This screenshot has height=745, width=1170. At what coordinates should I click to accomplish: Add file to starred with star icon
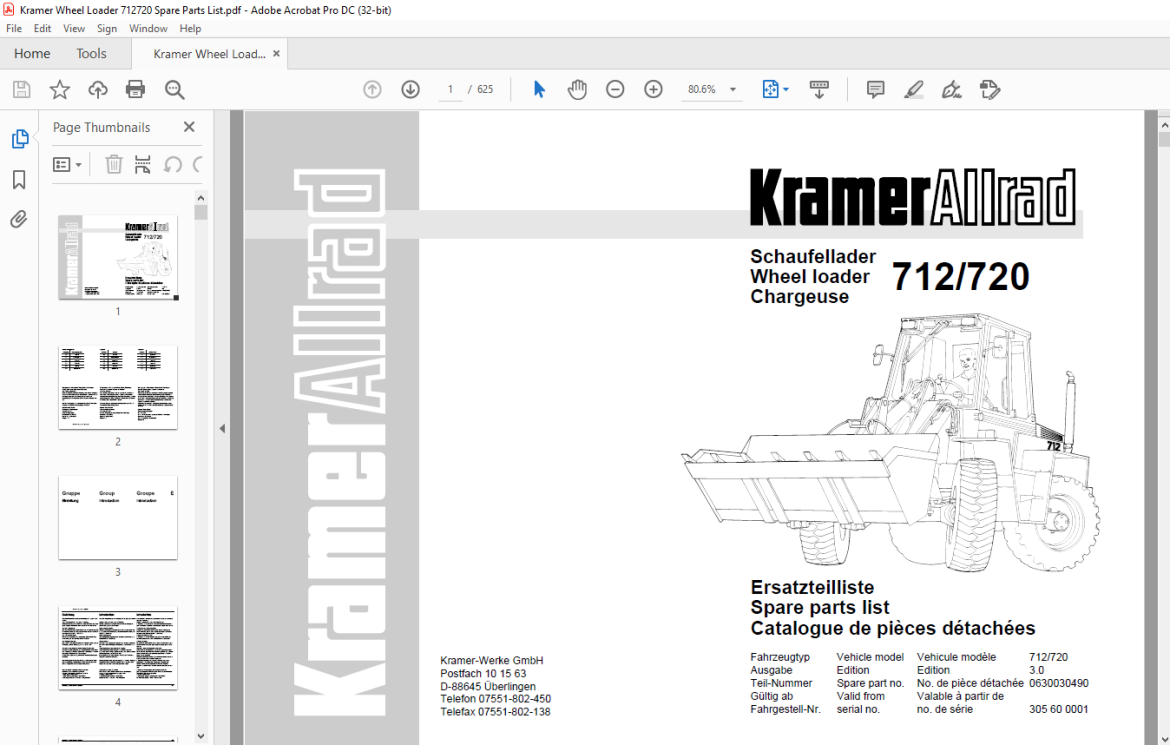click(60, 90)
